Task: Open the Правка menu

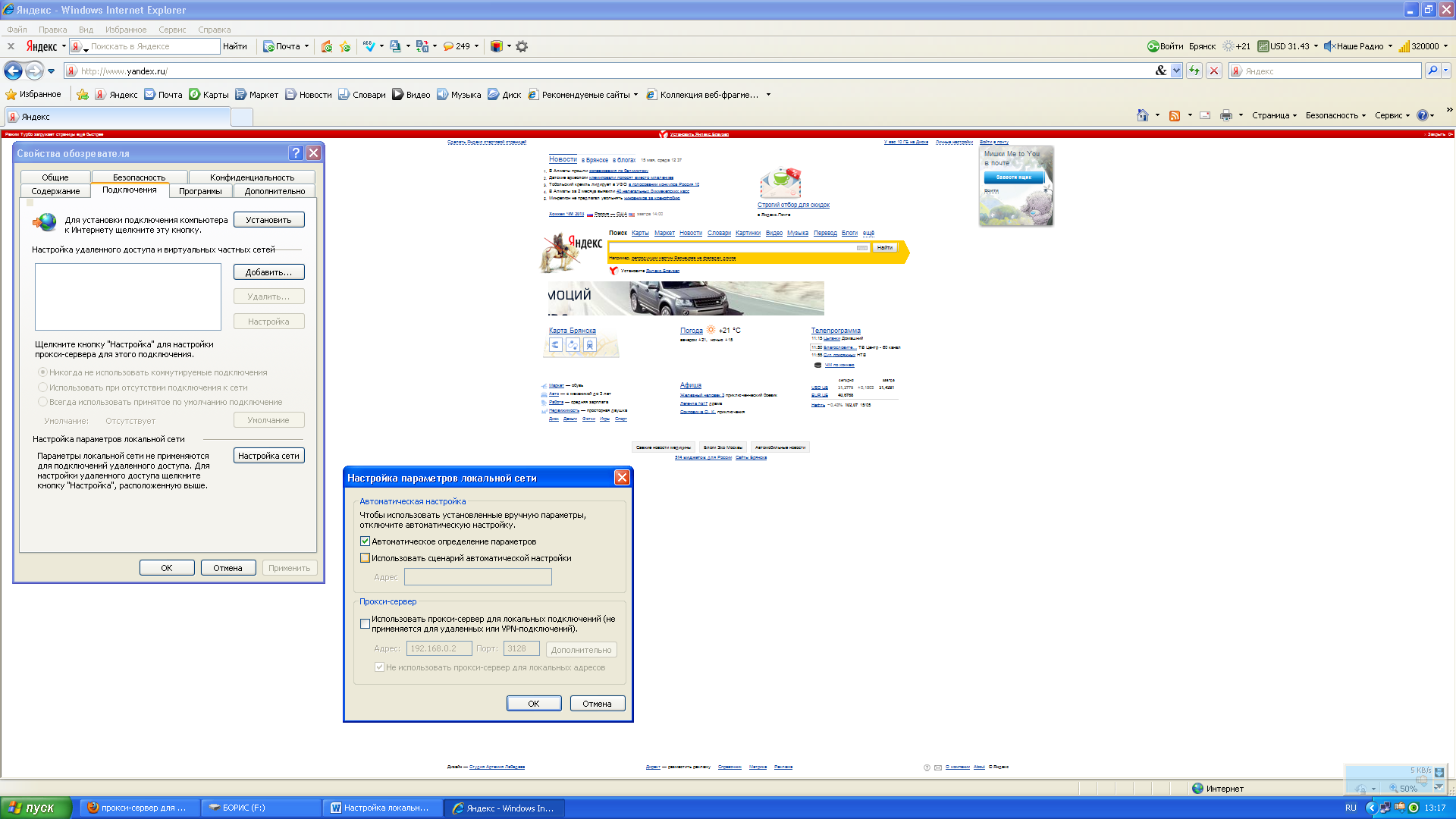Action: tap(53, 30)
